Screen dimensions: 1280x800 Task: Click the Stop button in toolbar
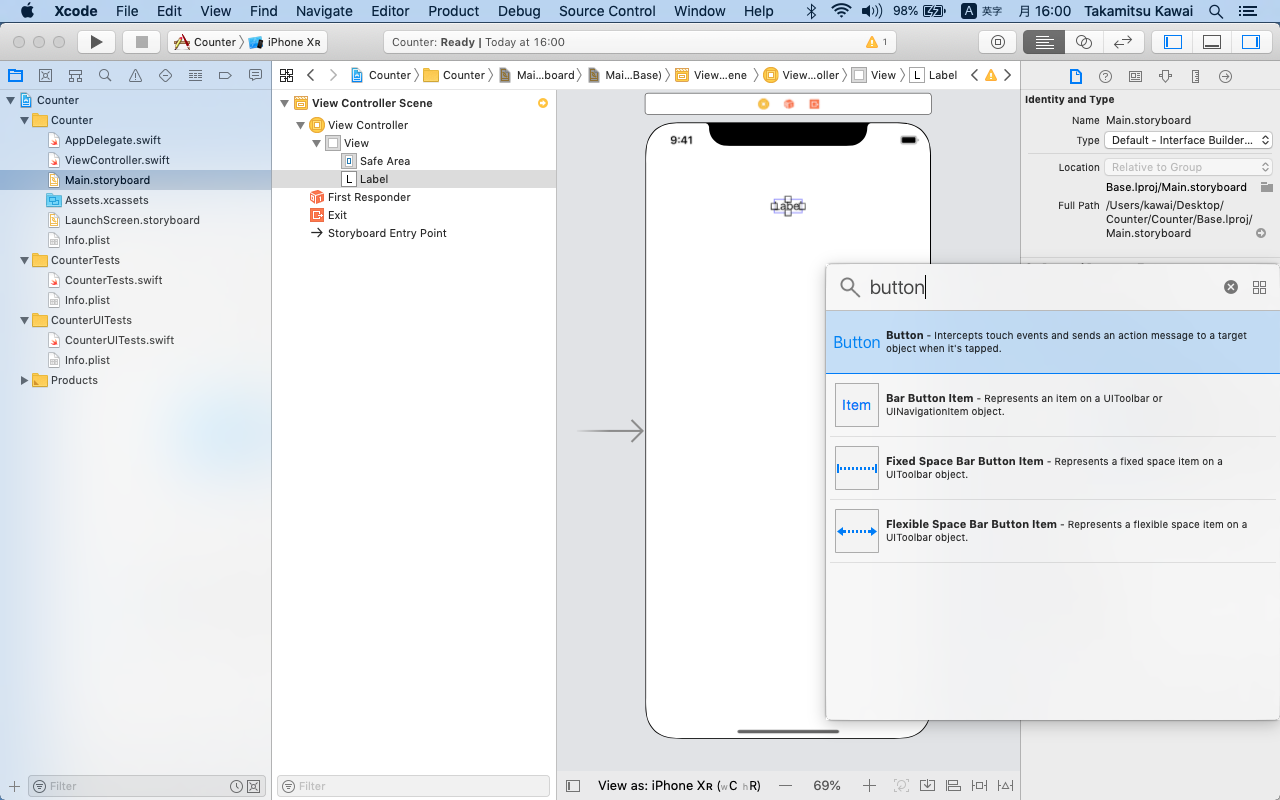142,42
